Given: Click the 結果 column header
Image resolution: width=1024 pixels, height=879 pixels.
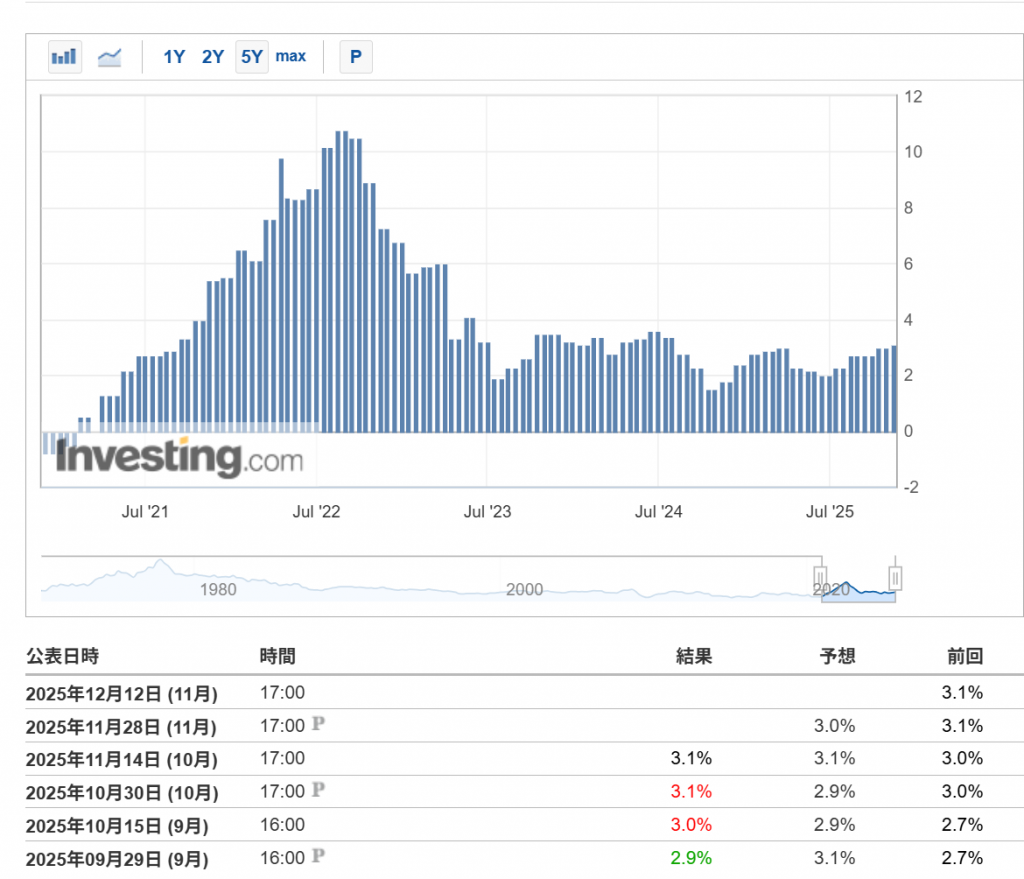Looking at the screenshot, I should pos(693,657).
